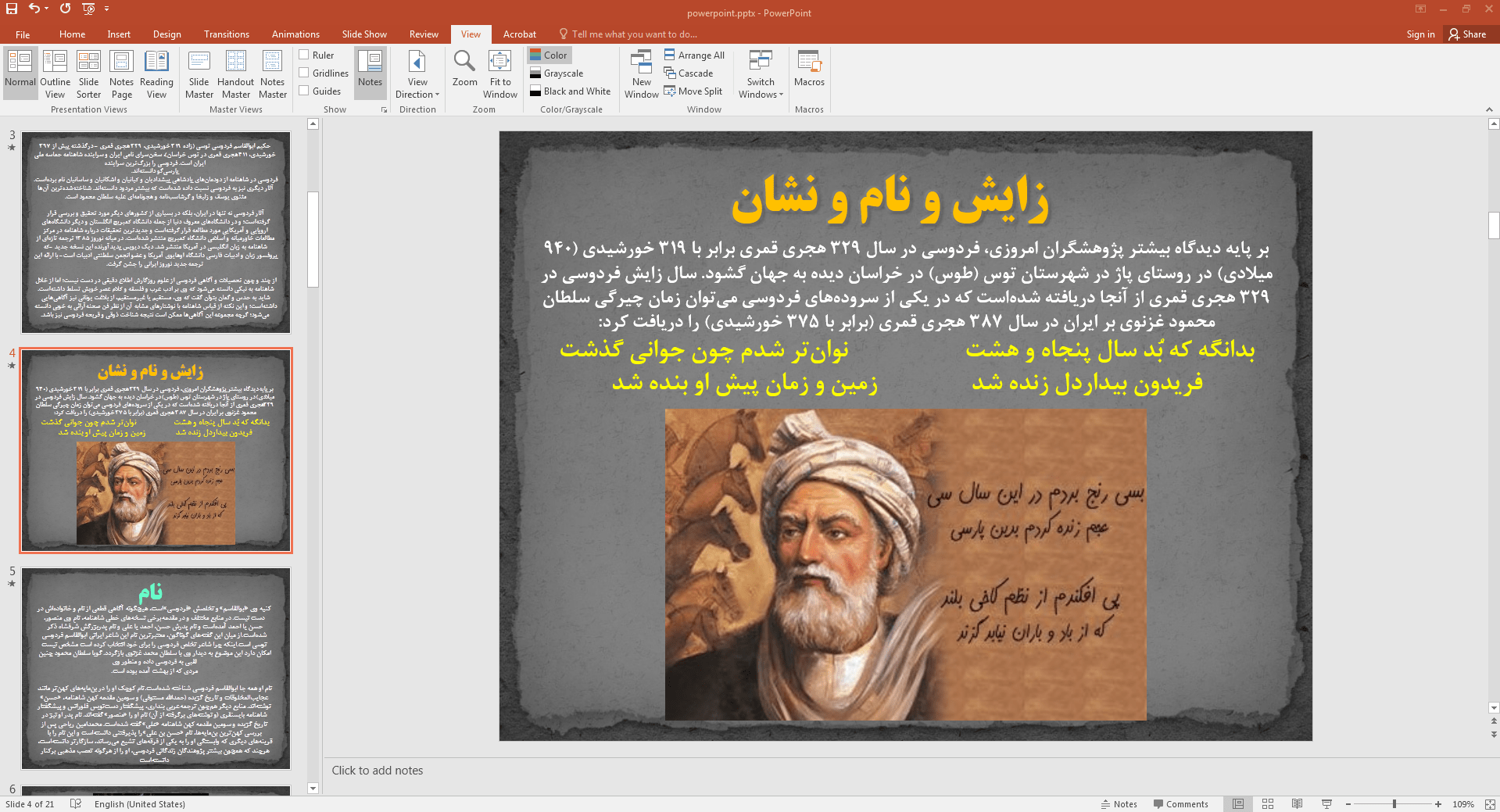Enable the Guides checkbox
The height and width of the screenshot is (812, 1500).
(x=320, y=91)
